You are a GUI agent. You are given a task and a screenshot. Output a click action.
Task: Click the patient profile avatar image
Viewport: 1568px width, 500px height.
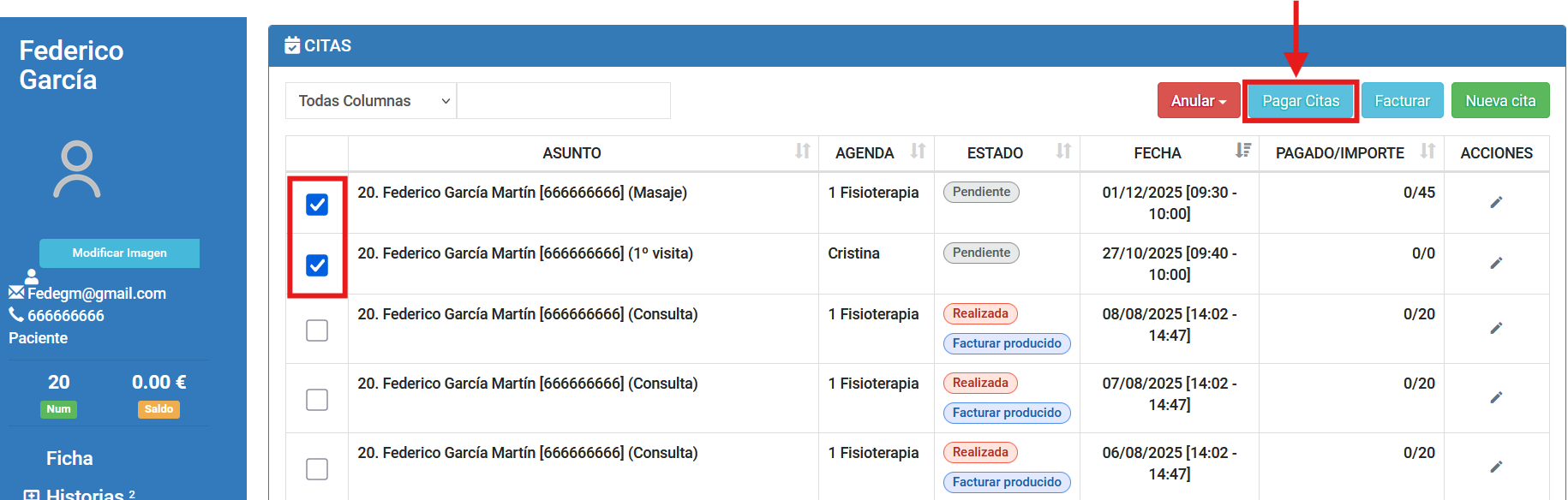77,170
